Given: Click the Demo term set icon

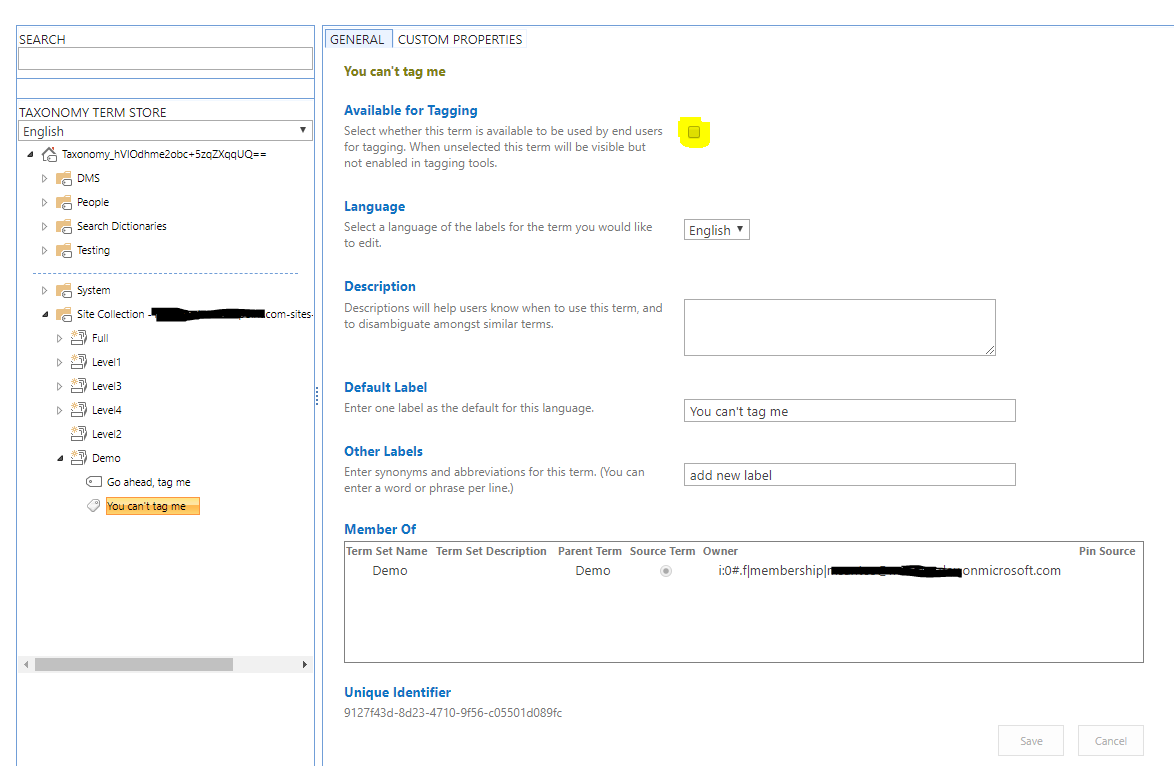Looking at the screenshot, I should pyautogui.click(x=79, y=458).
